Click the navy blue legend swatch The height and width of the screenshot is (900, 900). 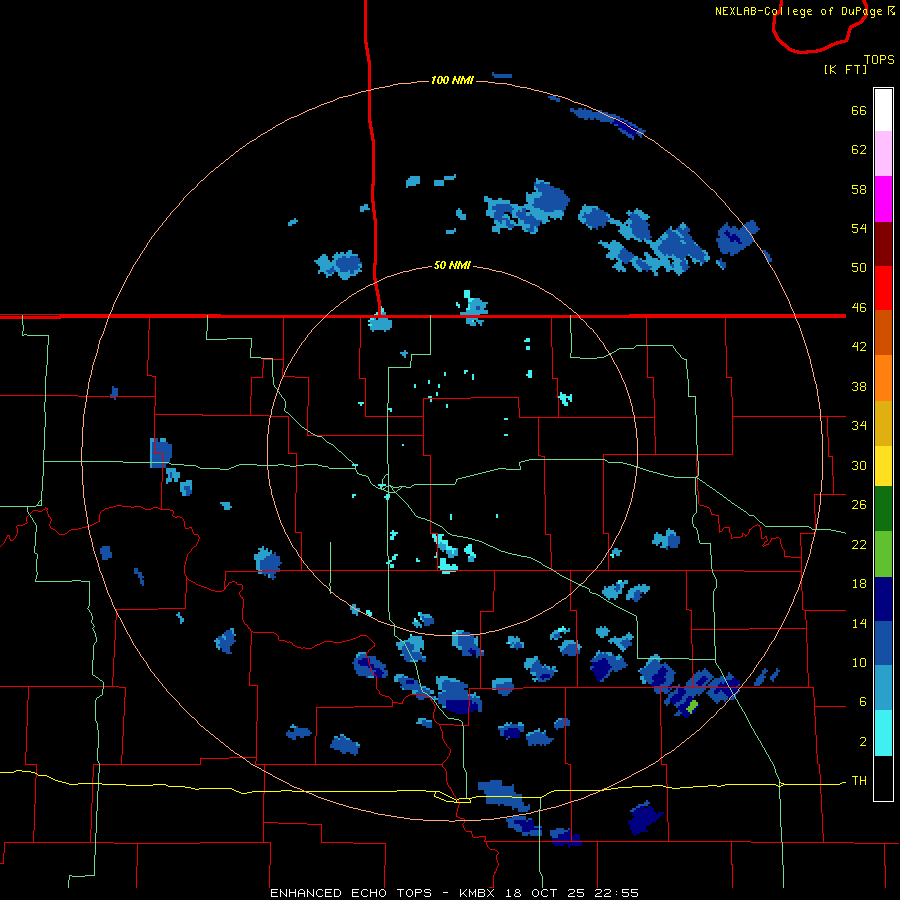[883, 599]
